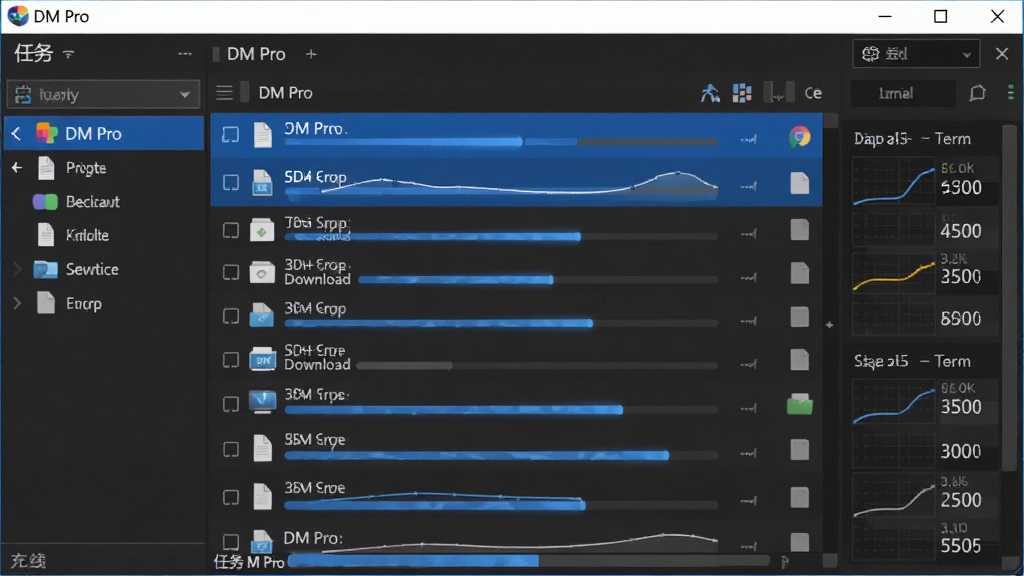Click the file icon at end of SD4 Crop row

pyautogui.click(x=799, y=183)
